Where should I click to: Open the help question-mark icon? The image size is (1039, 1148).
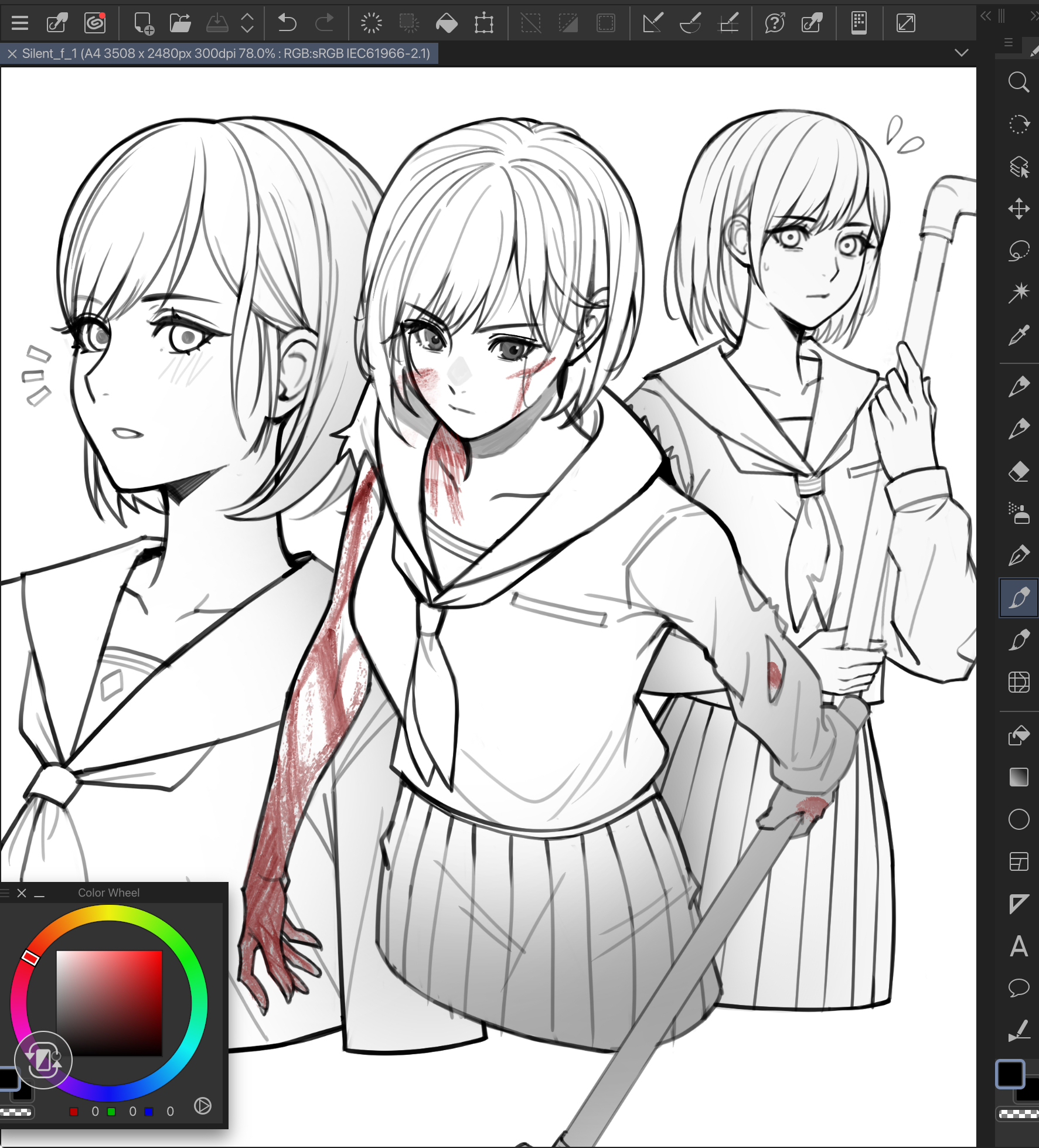(775, 23)
